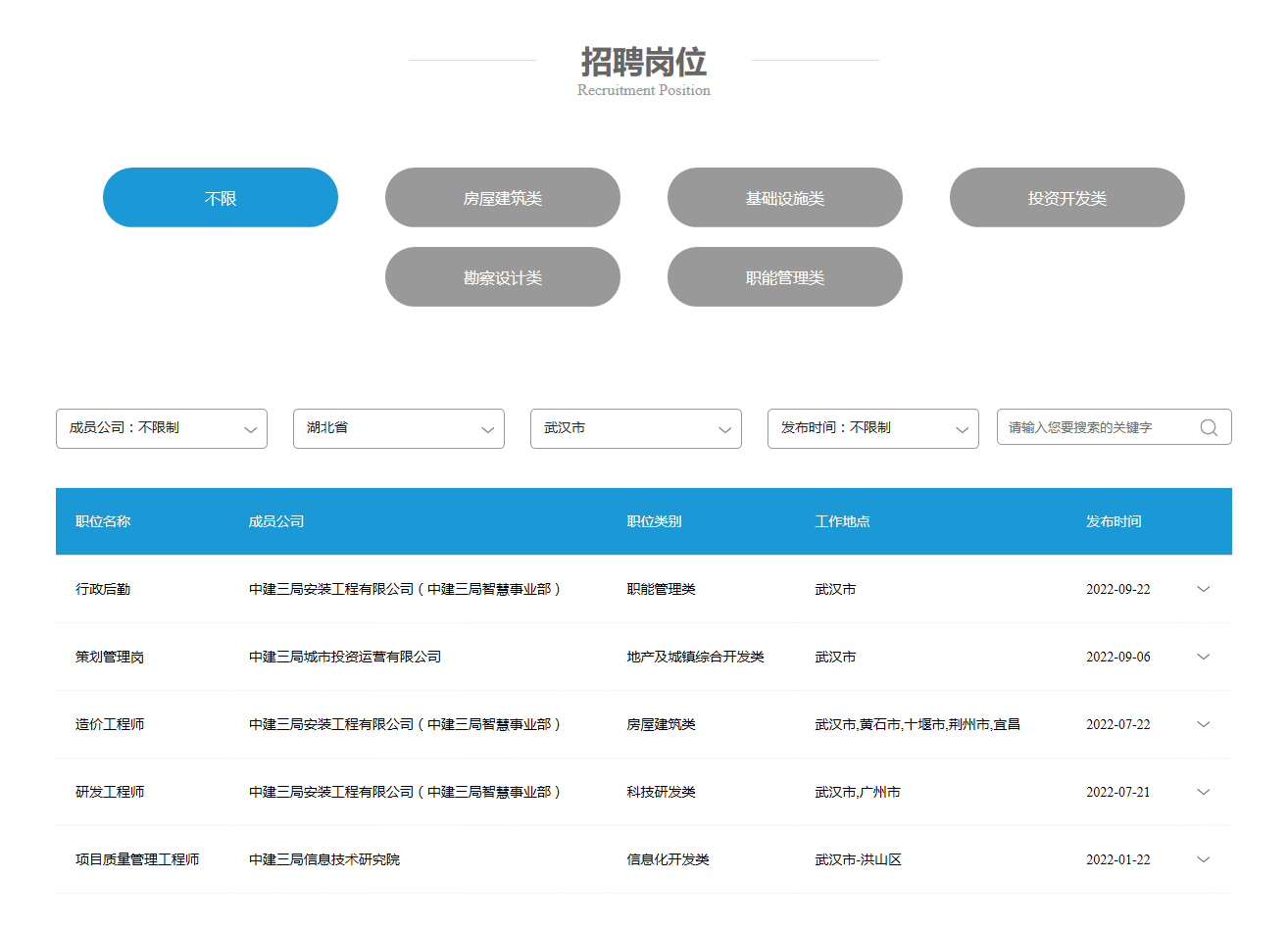This screenshot has width=1288, height=928.
Task: Open the 发布时间 dropdown
Action: click(873, 428)
